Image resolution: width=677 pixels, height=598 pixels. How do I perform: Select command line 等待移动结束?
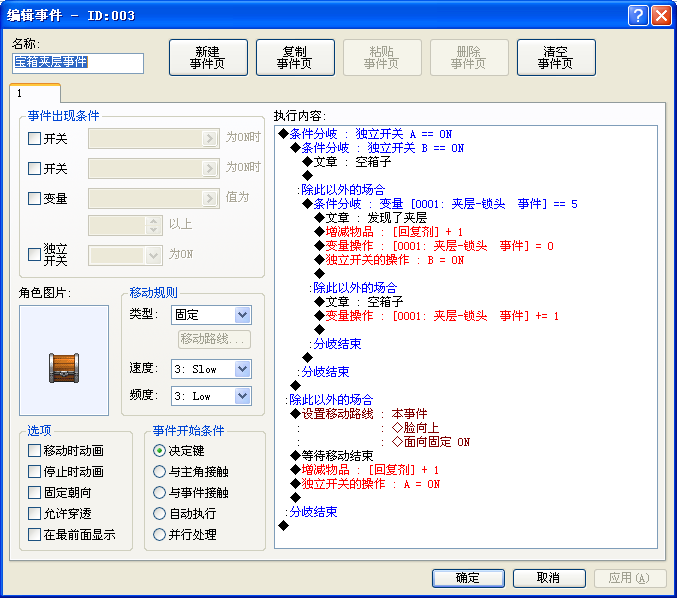(x=332, y=456)
